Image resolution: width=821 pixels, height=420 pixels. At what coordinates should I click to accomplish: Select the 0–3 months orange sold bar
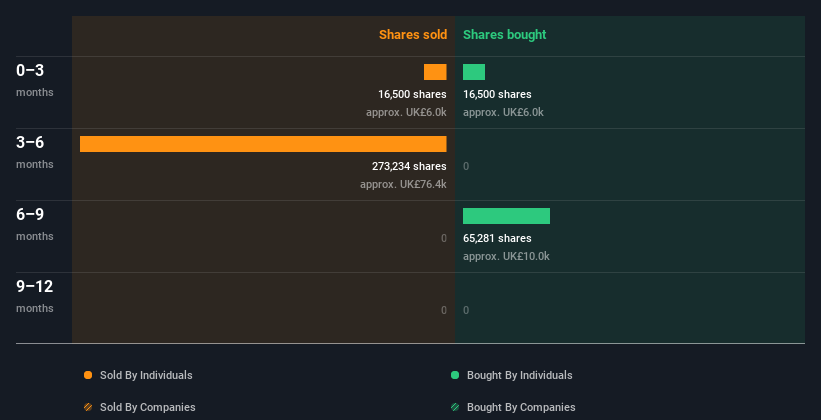pyautogui.click(x=435, y=72)
